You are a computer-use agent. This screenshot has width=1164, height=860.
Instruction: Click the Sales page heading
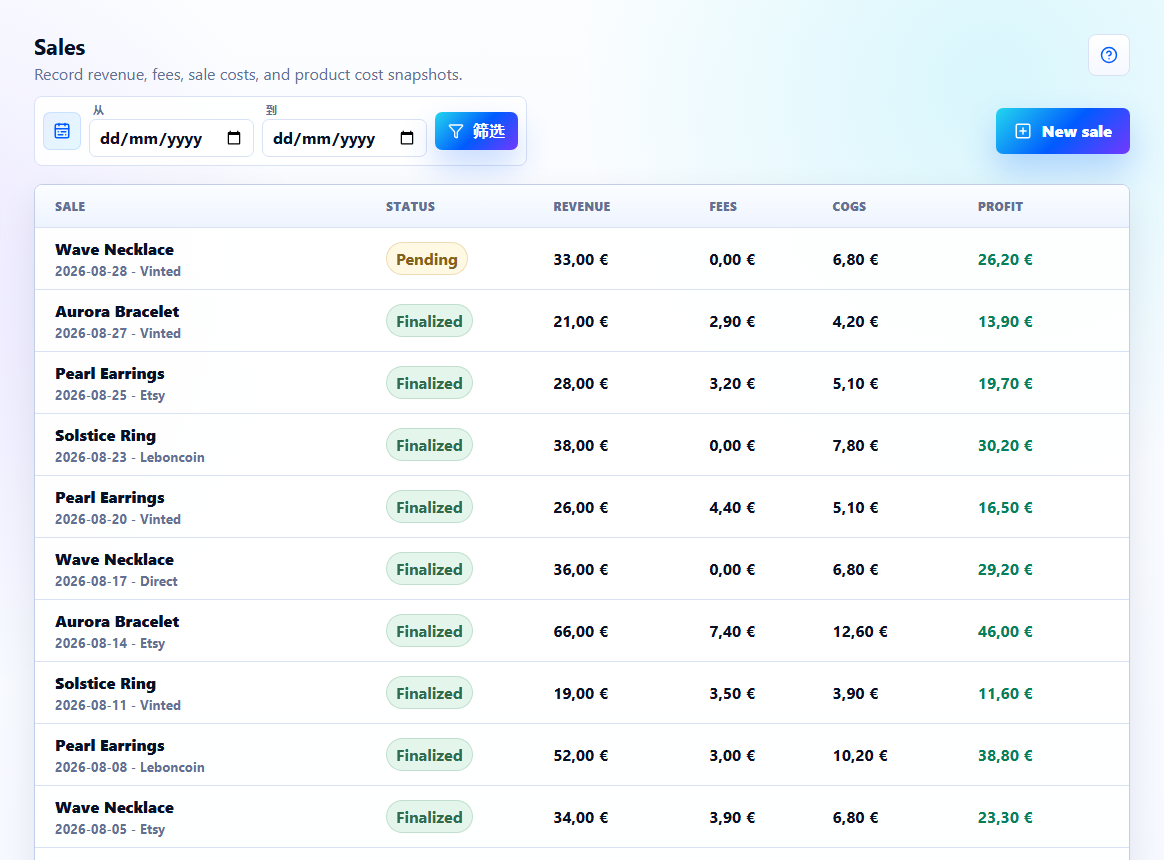[59, 48]
